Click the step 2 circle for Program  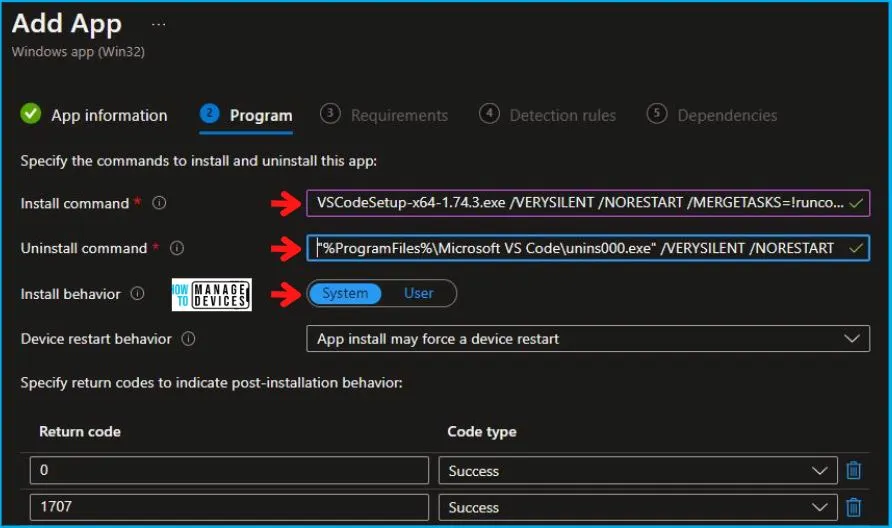(210, 113)
